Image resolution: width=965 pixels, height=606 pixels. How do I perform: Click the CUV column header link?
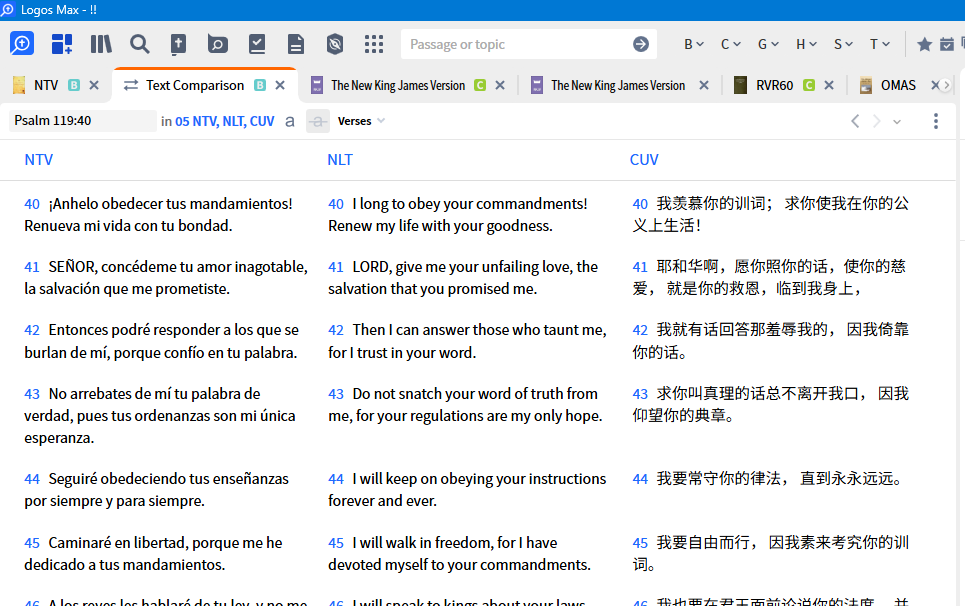(x=644, y=160)
